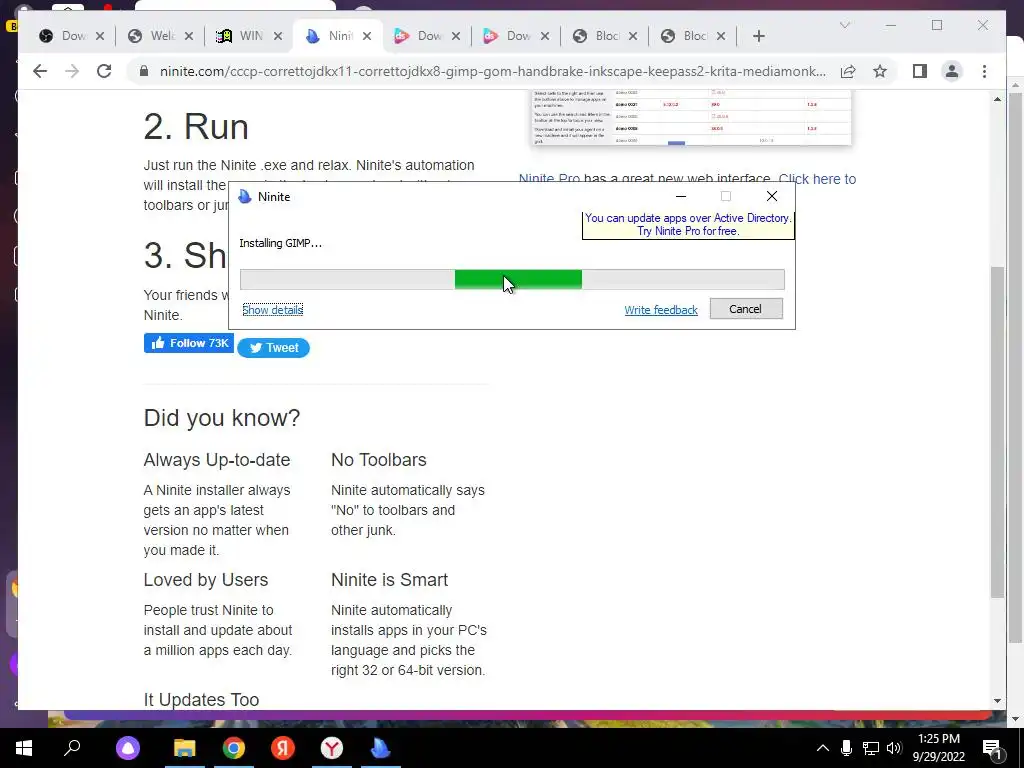Click the 'Loved by Users' heading
Image resolution: width=1024 pixels, height=768 pixels.
pos(206,580)
